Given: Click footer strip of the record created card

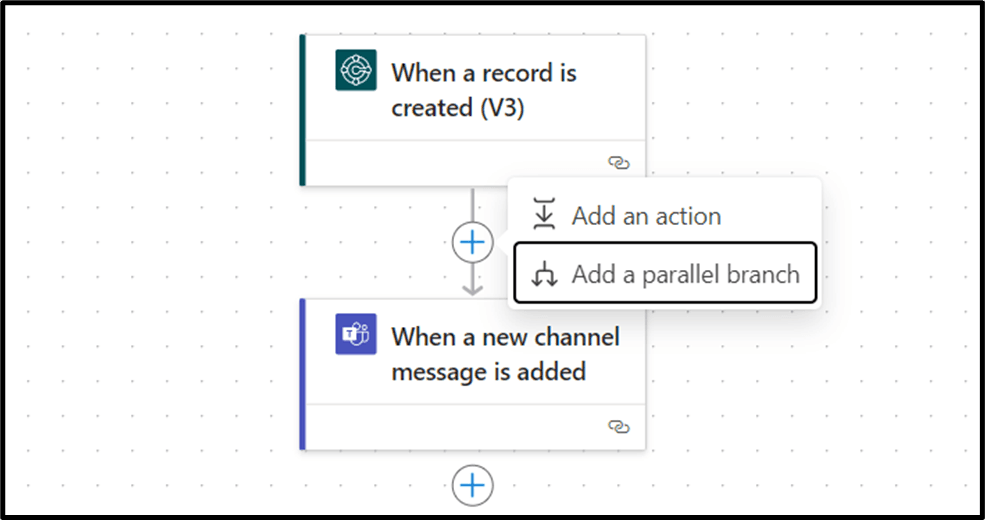Looking at the screenshot, I should [x=450, y=163].
